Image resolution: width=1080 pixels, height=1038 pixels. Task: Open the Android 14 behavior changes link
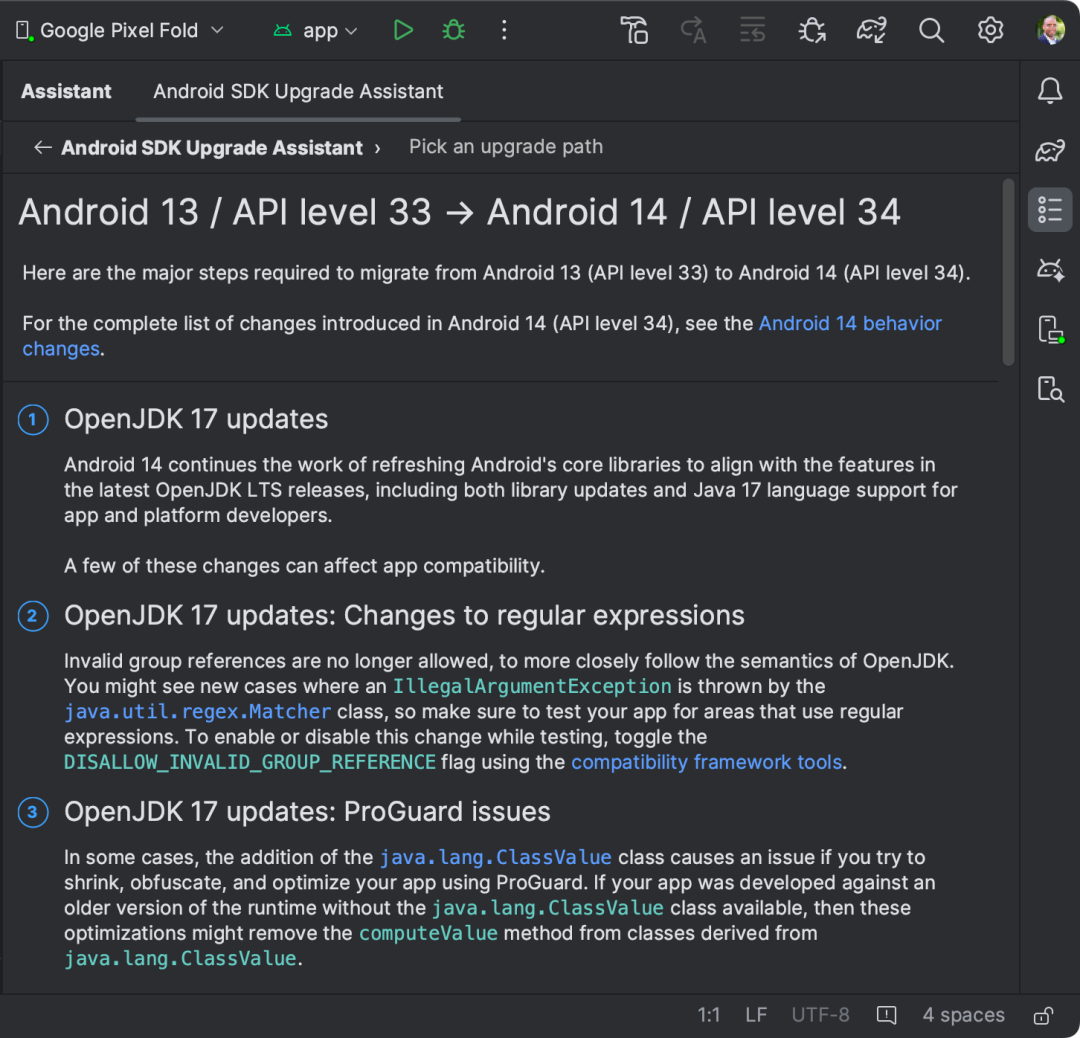click(850, 324)
